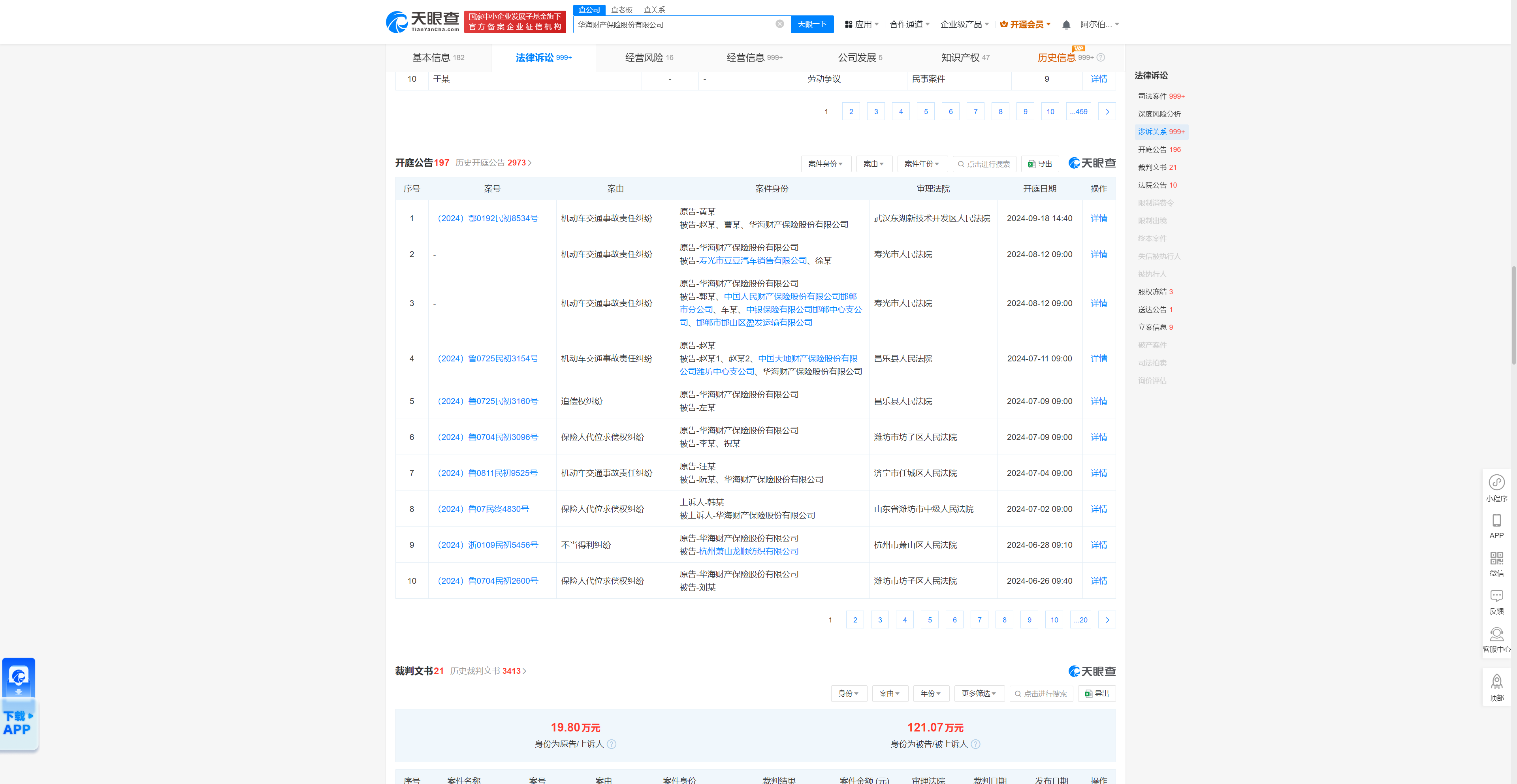
Task: Open case (2024)鄂0192民初8534号
Action: (x=487, y=218)
